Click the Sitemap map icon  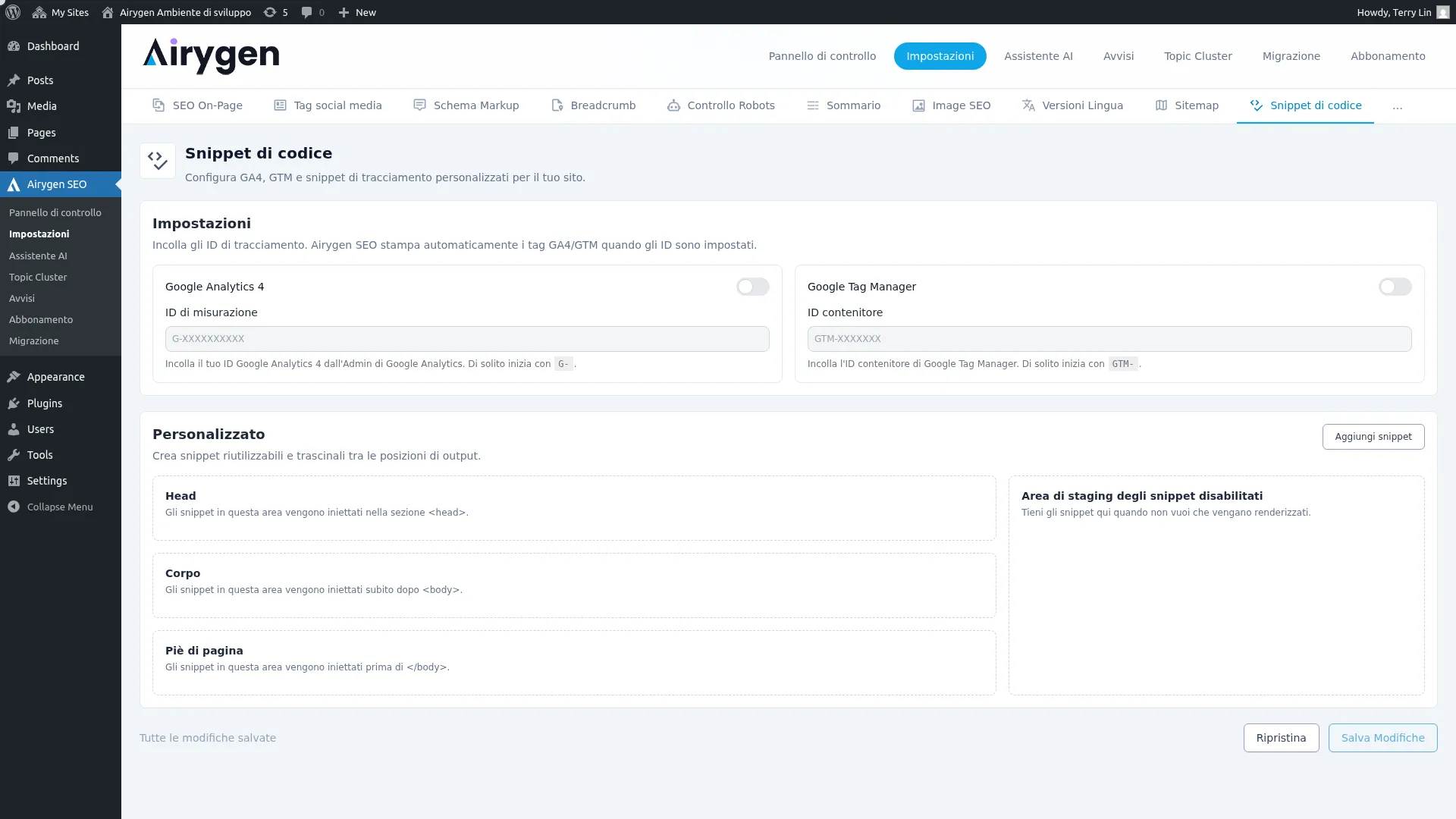pyautogui.click(x=1161, y=105)
